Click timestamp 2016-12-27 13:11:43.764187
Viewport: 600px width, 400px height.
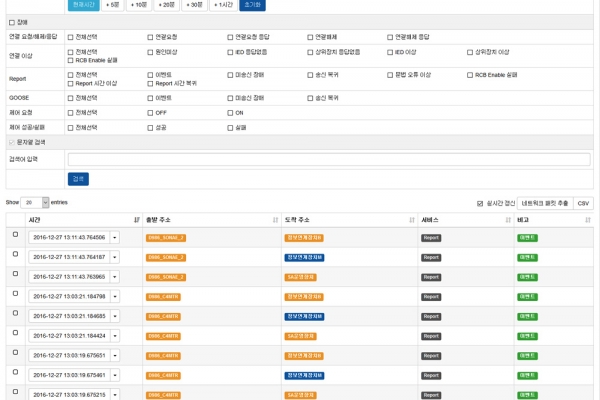pyautogui.click(x=69, y=257)
